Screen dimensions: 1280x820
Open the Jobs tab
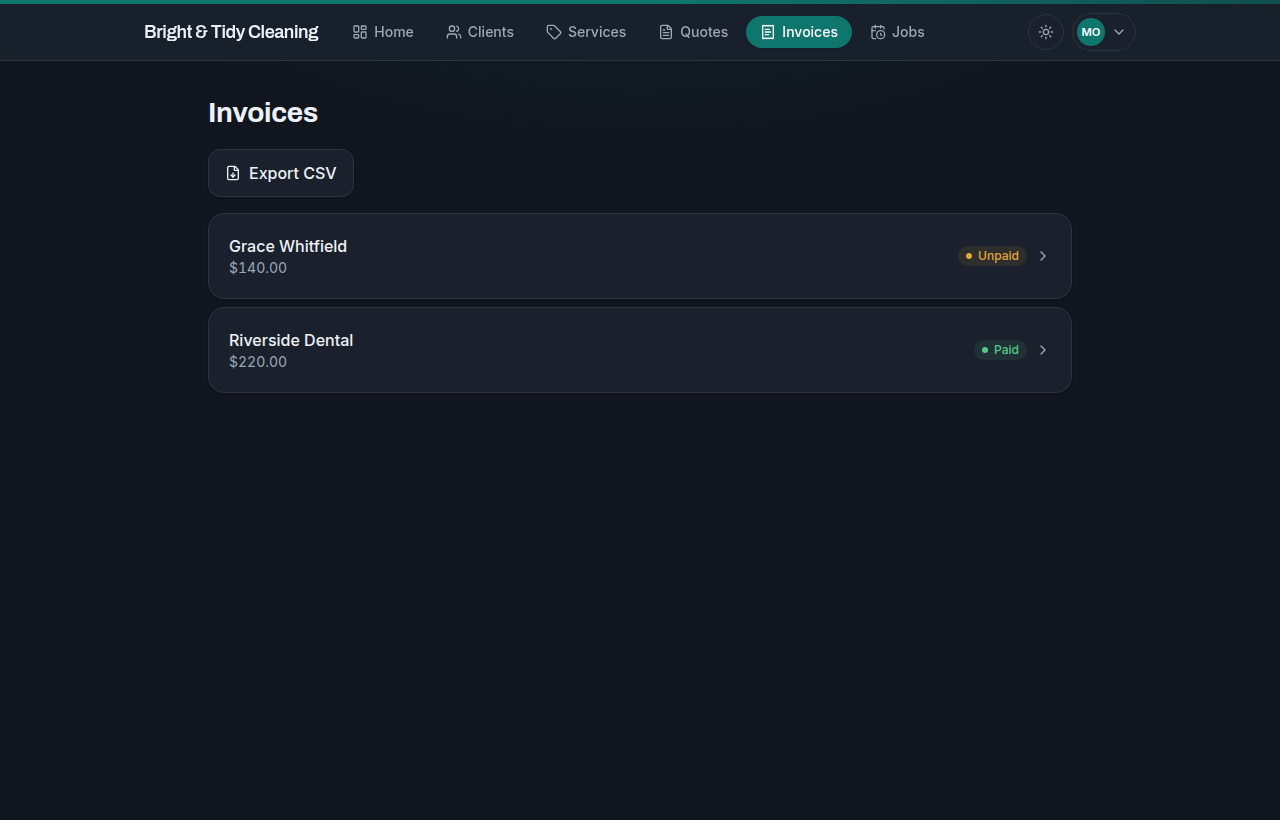coord(897,32)
